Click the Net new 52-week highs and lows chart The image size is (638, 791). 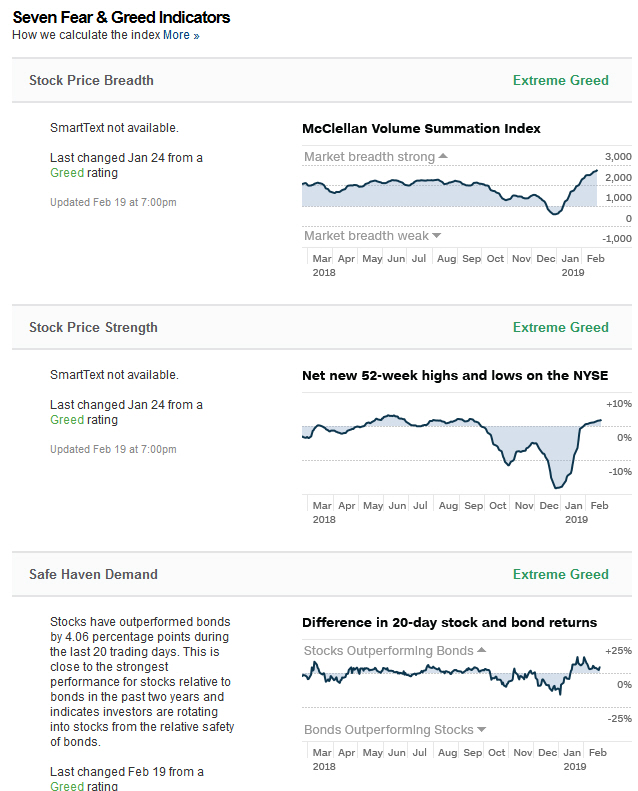(450, 440)
